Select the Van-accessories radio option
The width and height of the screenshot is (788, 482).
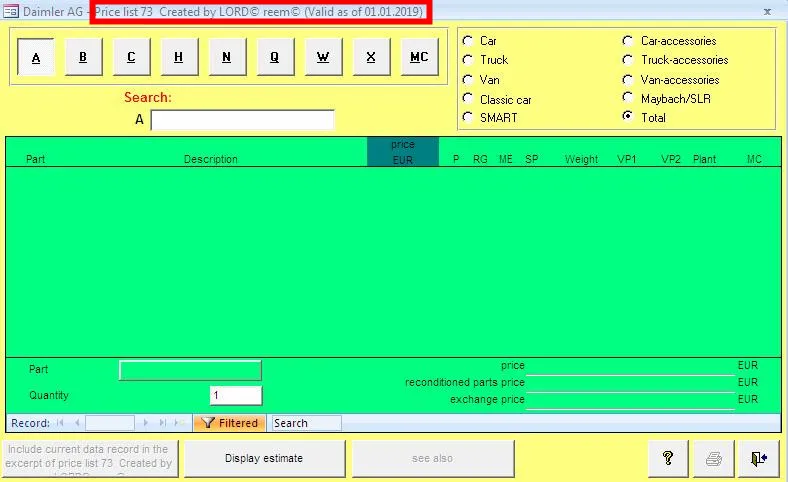(x=628, y=79)
